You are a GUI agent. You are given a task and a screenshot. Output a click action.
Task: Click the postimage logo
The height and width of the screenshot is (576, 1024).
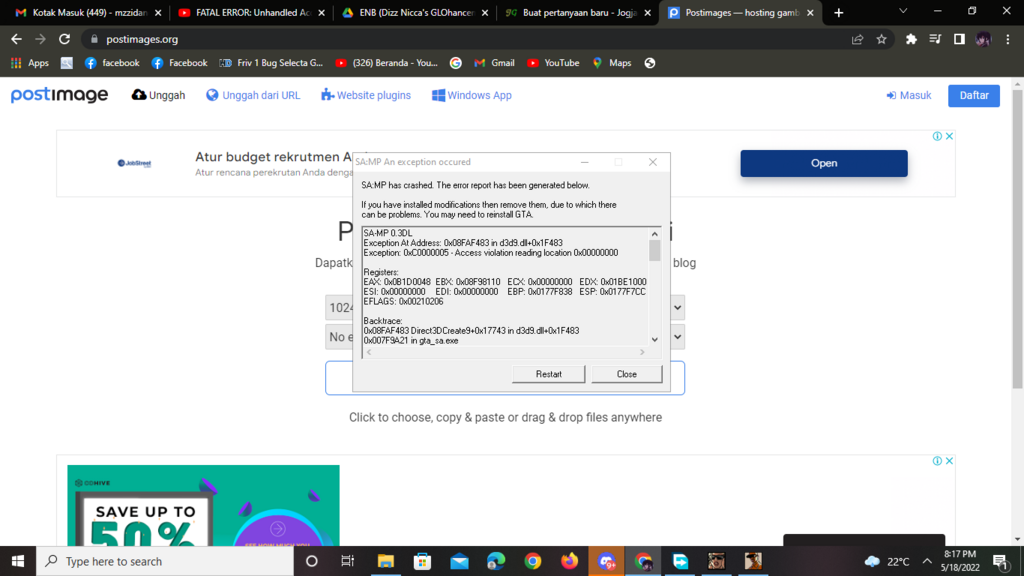(59, 95)
